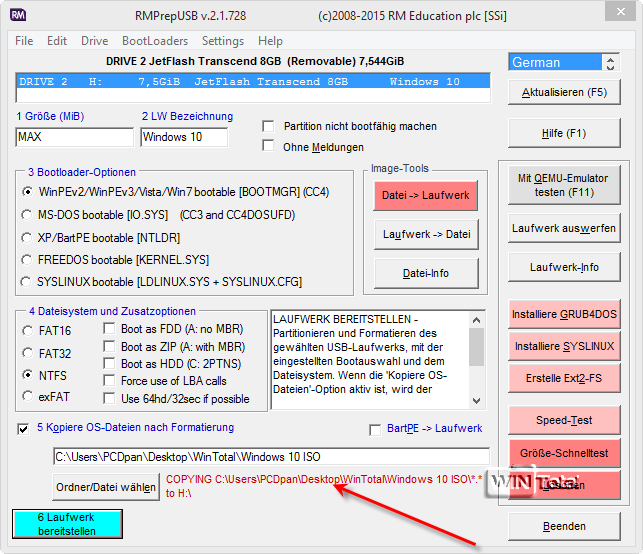
Task: Select FREEDOS bootable [KERNEL.SYS] option
Action: pyautogui.click(x=27, y=260)
